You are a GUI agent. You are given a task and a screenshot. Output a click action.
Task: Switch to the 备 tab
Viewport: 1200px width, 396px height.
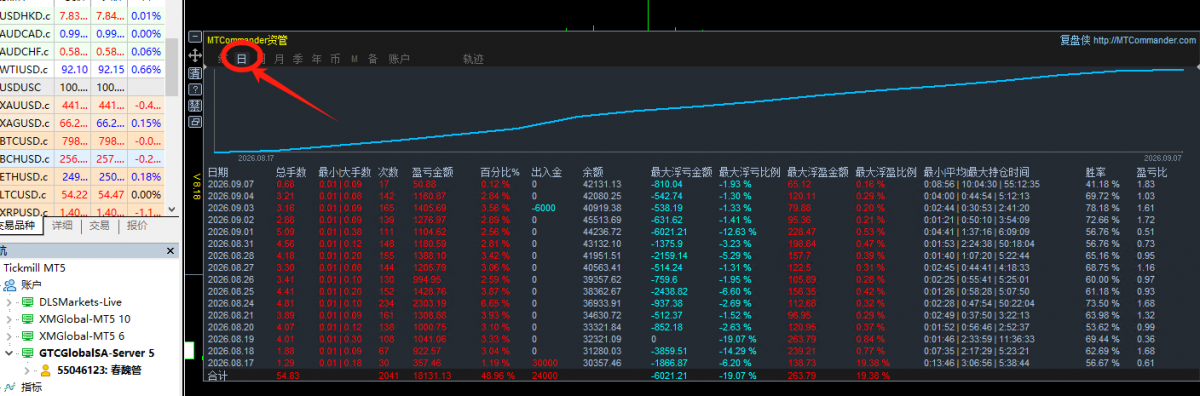[x=372, y=59]
